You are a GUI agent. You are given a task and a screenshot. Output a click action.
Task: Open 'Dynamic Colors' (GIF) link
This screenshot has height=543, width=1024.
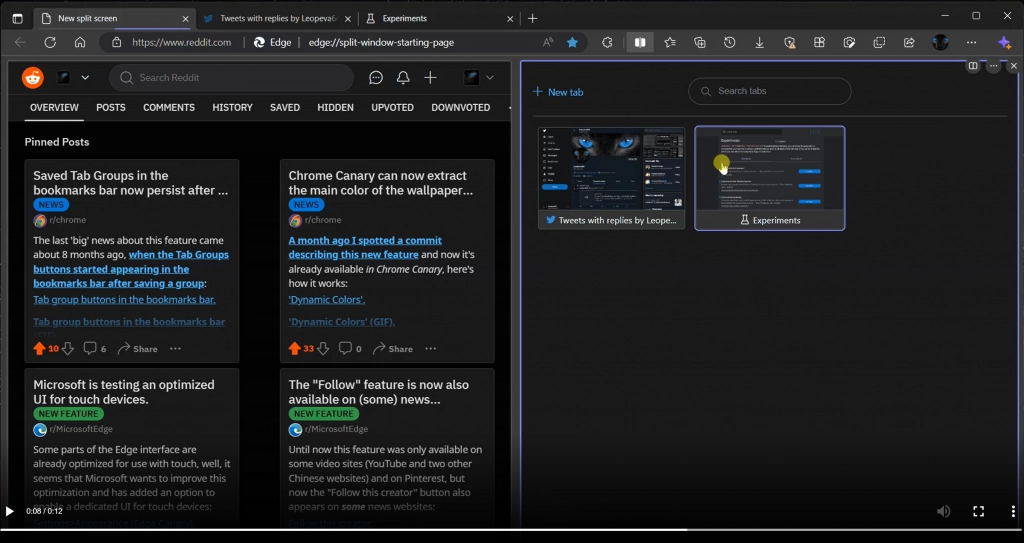(x=341, y=322)
